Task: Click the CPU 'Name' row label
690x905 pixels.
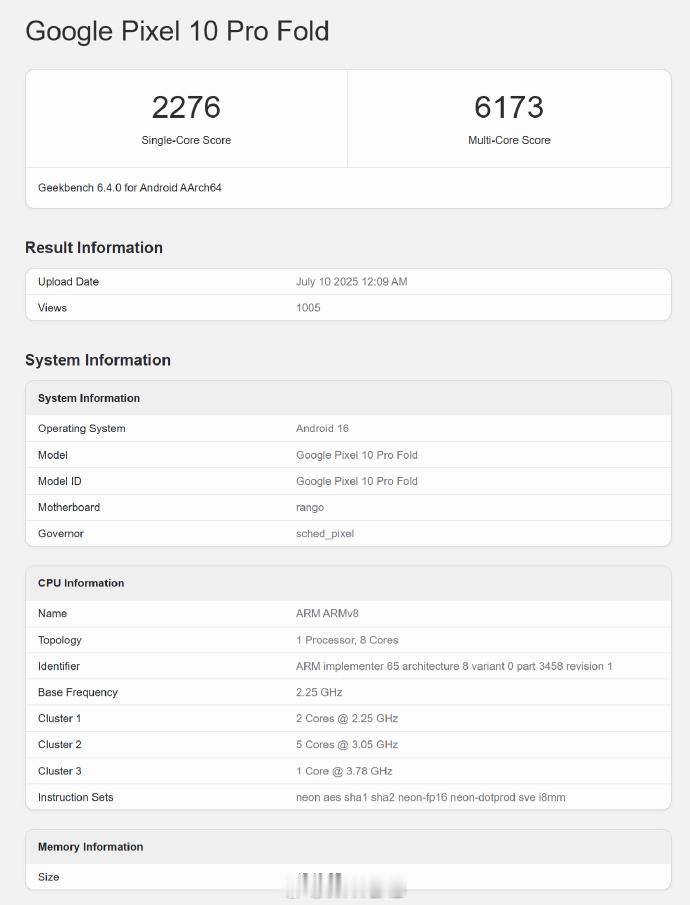Action: click(53, 614)
